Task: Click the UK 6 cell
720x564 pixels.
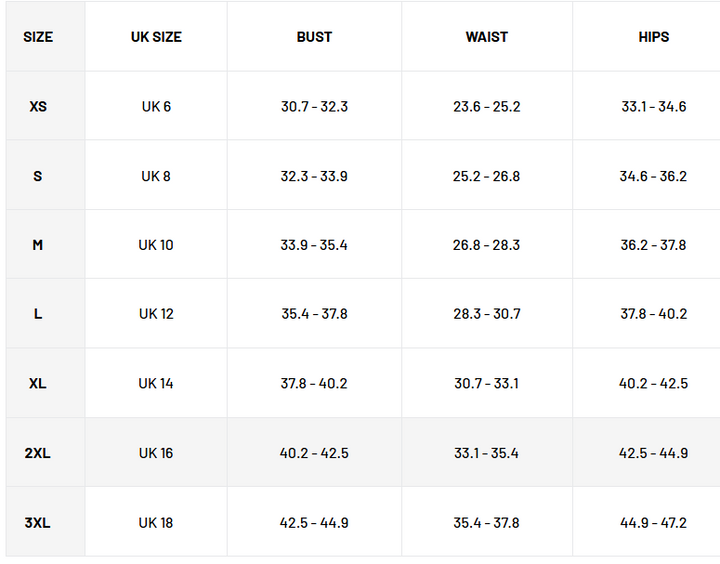Action: tap(156, 107)
